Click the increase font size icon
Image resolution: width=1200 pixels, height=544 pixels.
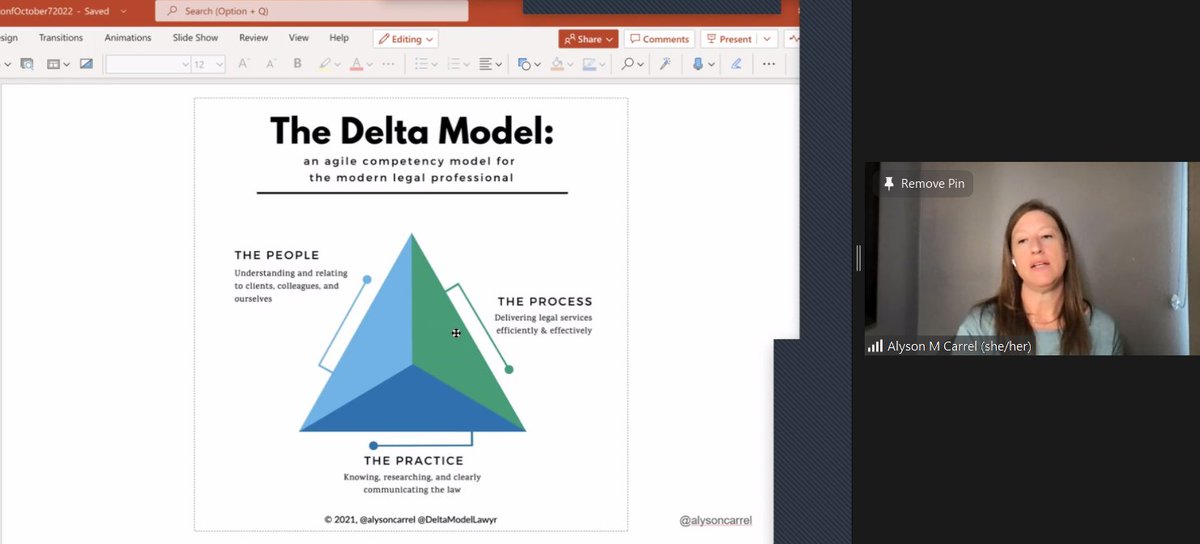244,64
